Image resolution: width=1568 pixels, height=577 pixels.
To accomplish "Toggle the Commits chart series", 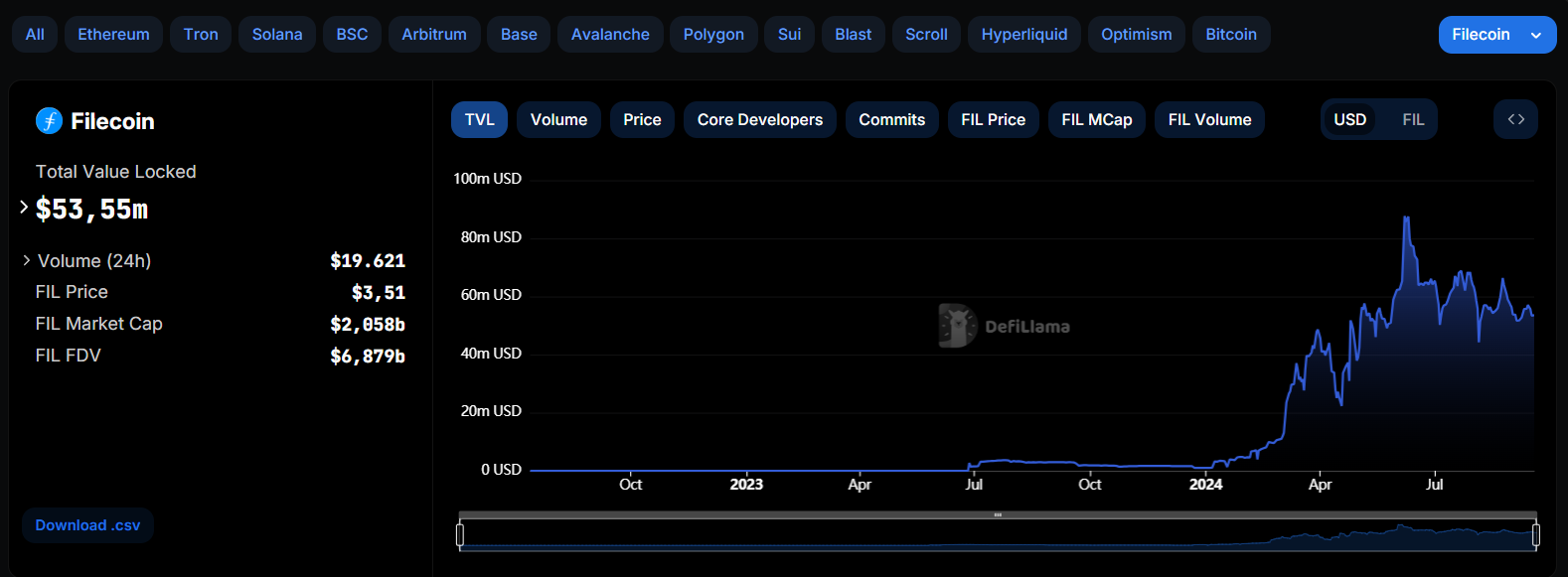I will coord(892,119).
